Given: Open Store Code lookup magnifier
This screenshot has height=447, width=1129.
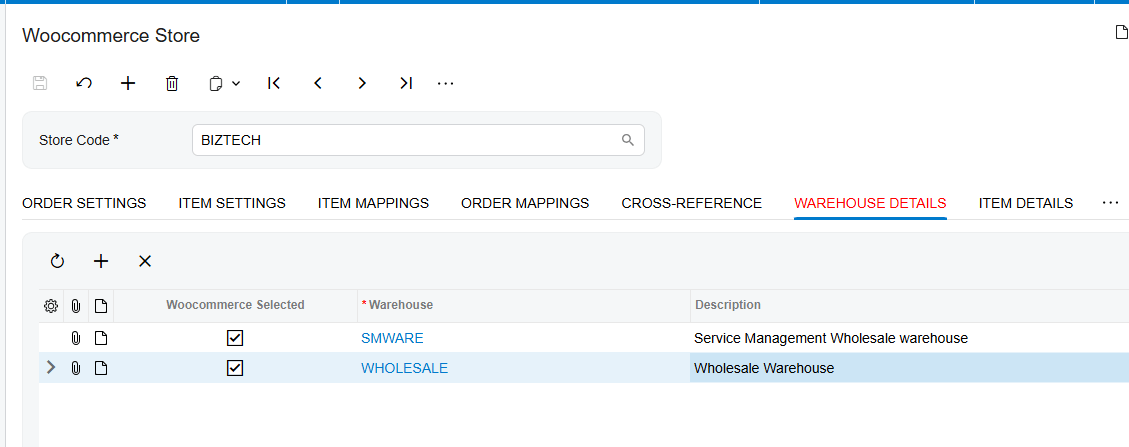Looking at the screenshot, I should coord(628,140).
